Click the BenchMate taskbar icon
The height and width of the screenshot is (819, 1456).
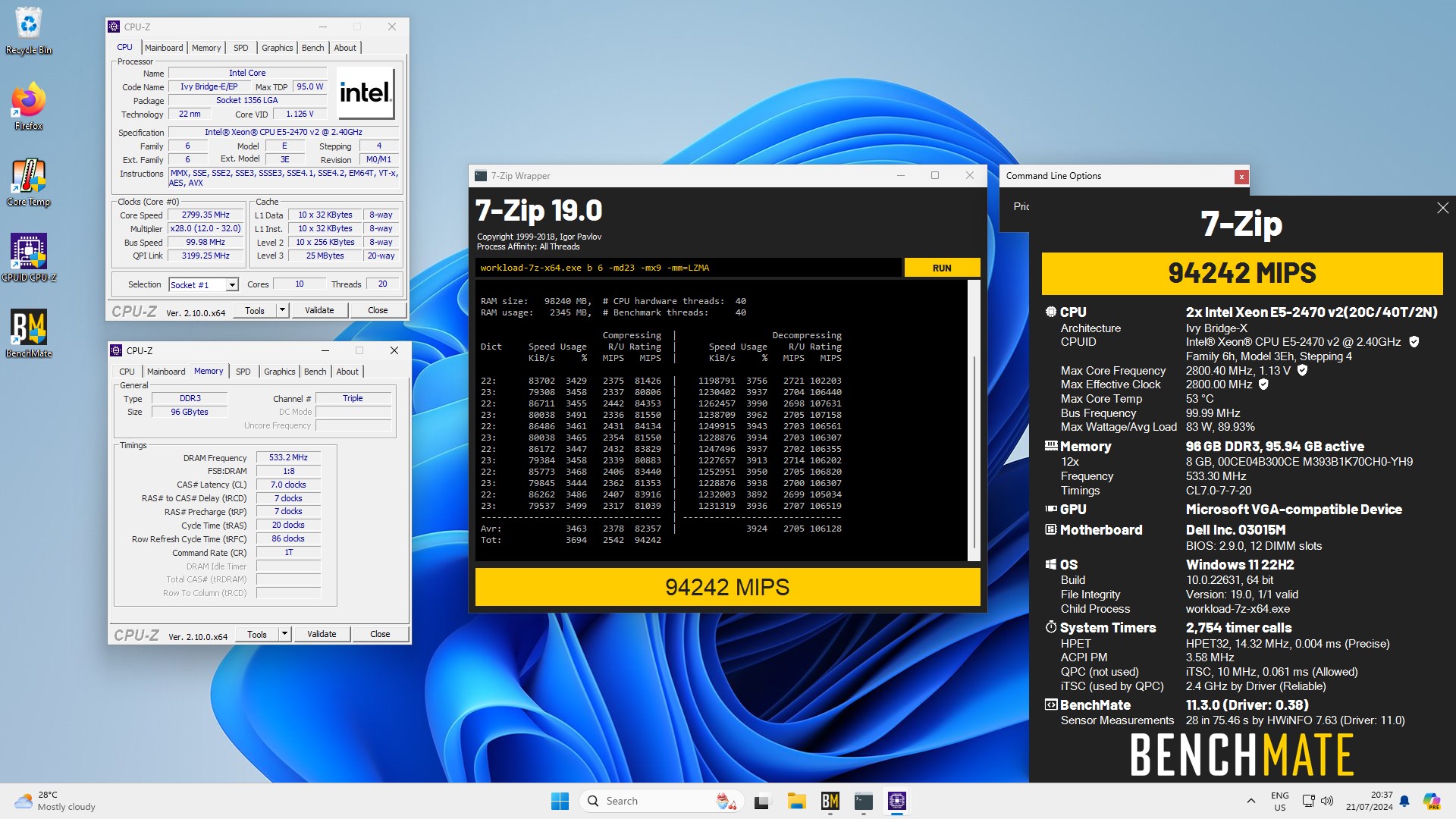(x=830, y=801)
